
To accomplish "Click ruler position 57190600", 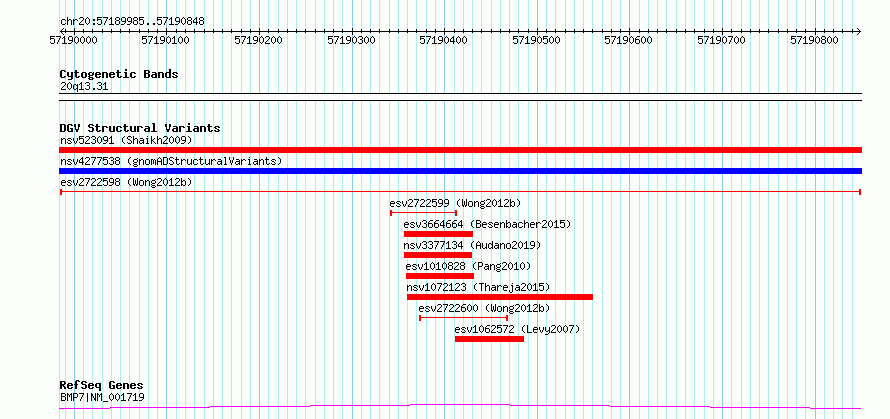I will click(x=629, y=41).
